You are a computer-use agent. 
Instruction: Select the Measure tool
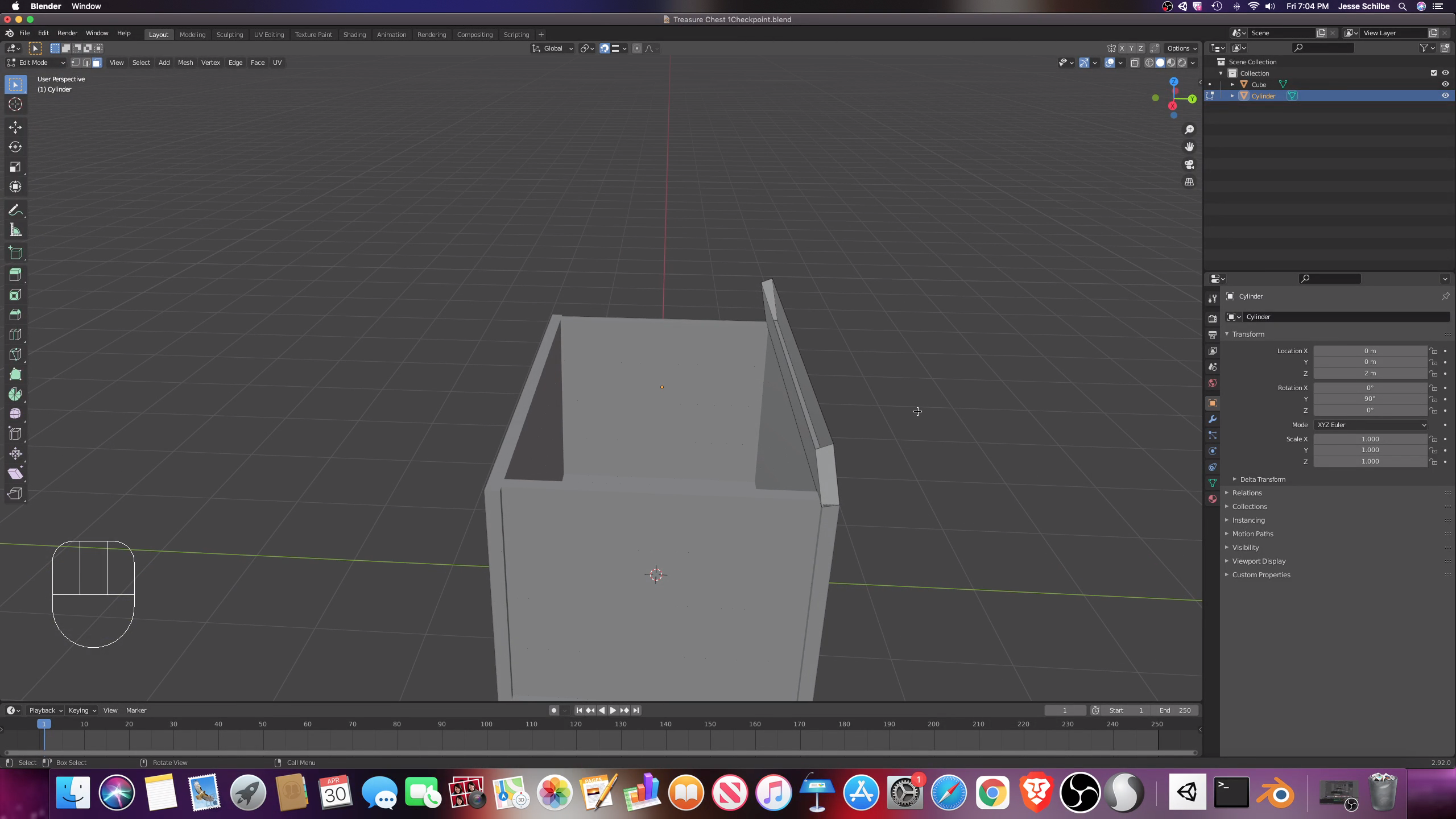15,230
